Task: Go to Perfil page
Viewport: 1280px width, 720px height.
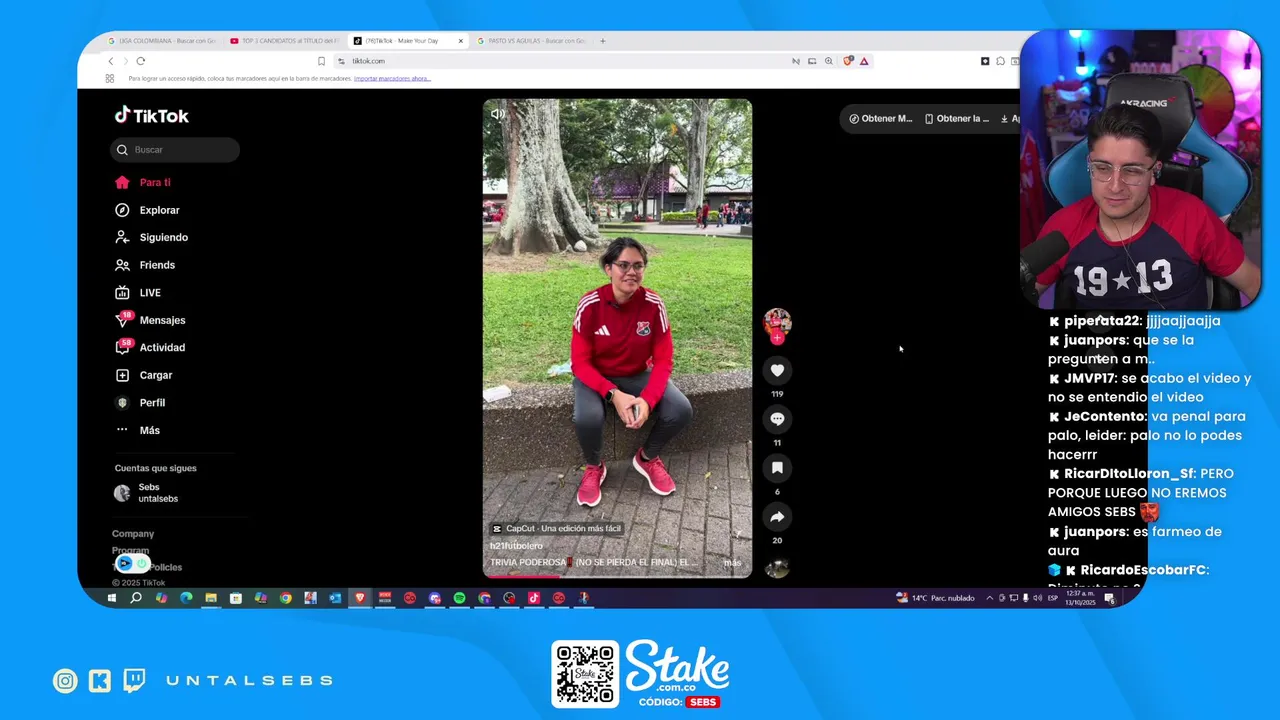Action: (x=139, y=402)
